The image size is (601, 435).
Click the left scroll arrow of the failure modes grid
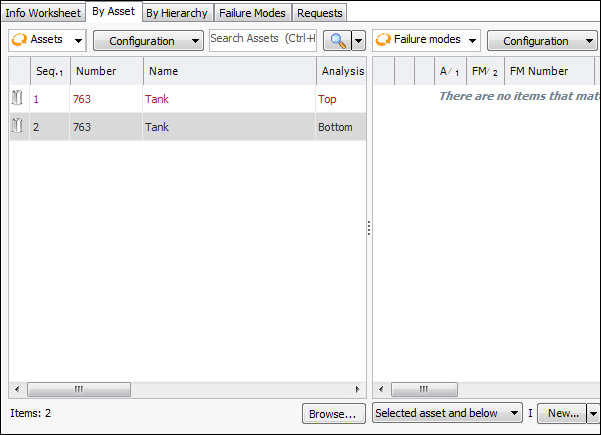(381, 389)
